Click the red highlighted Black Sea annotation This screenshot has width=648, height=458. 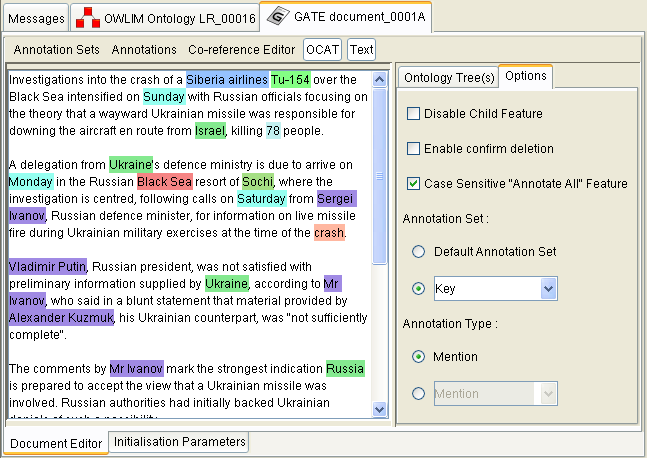[164, 181]
